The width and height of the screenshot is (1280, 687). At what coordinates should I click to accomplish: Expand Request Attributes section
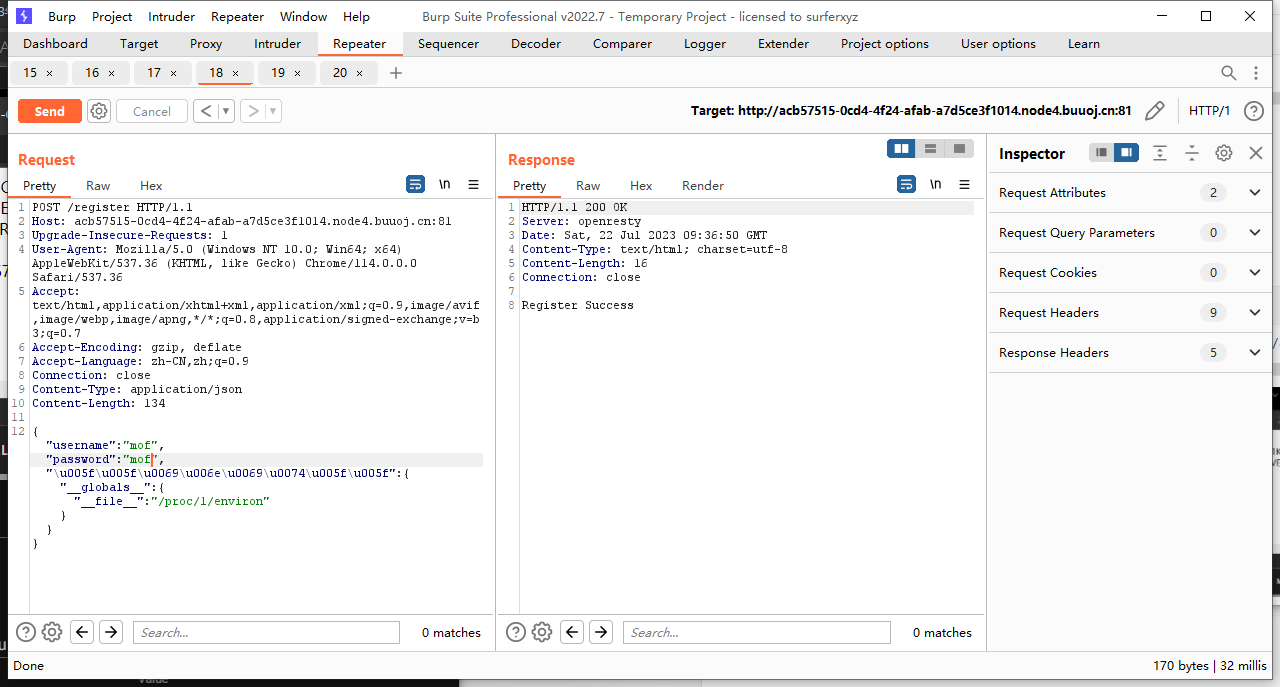(1255, 192)
